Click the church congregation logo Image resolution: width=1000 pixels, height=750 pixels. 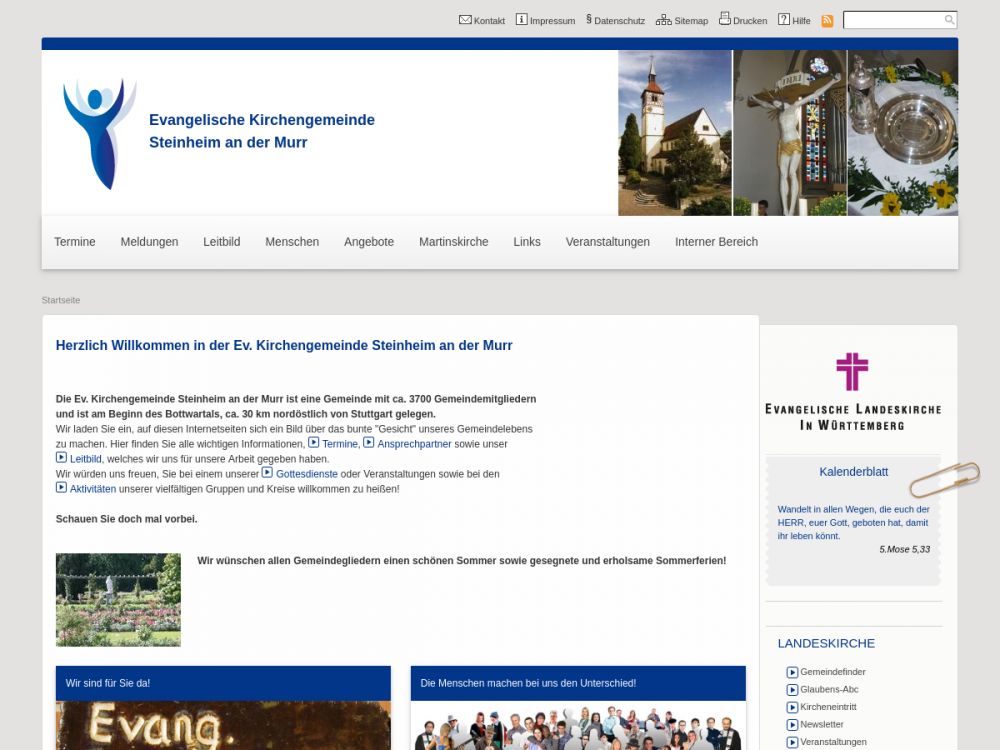pos(99,133)
